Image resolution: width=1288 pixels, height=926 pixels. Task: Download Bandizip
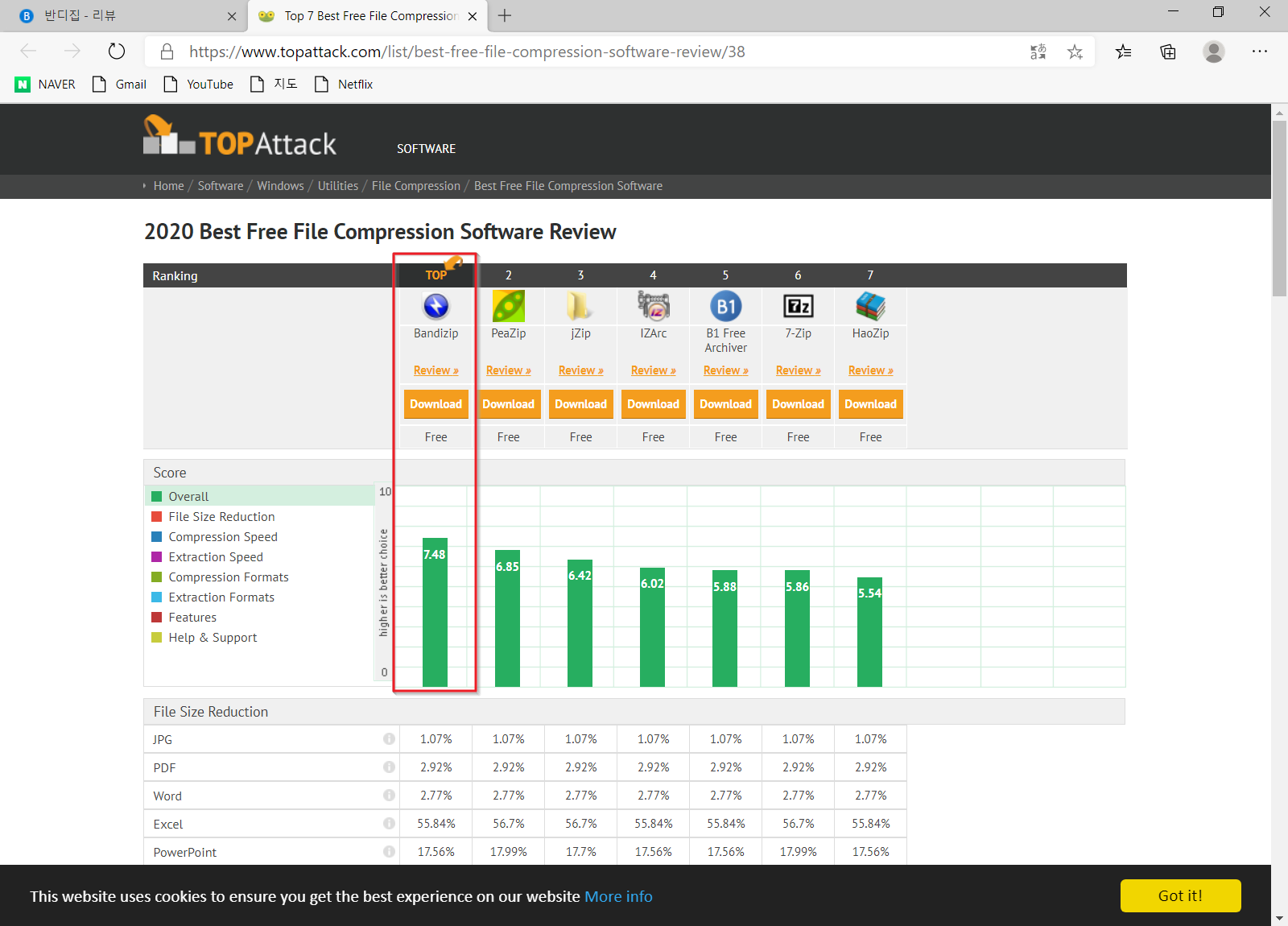[436, 404]
